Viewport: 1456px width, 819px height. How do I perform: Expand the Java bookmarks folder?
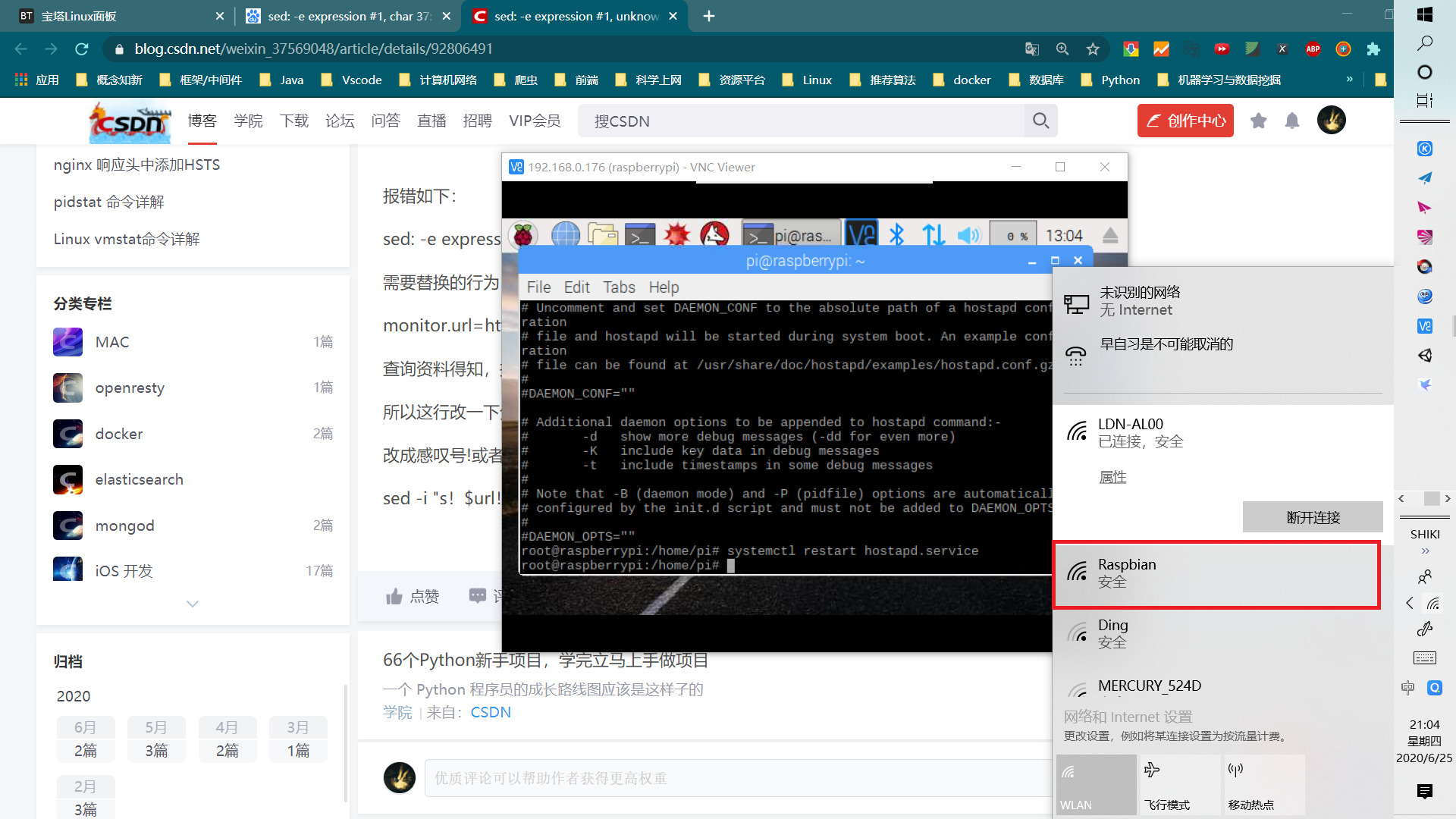pyautogui.click(x=281, y=79)
